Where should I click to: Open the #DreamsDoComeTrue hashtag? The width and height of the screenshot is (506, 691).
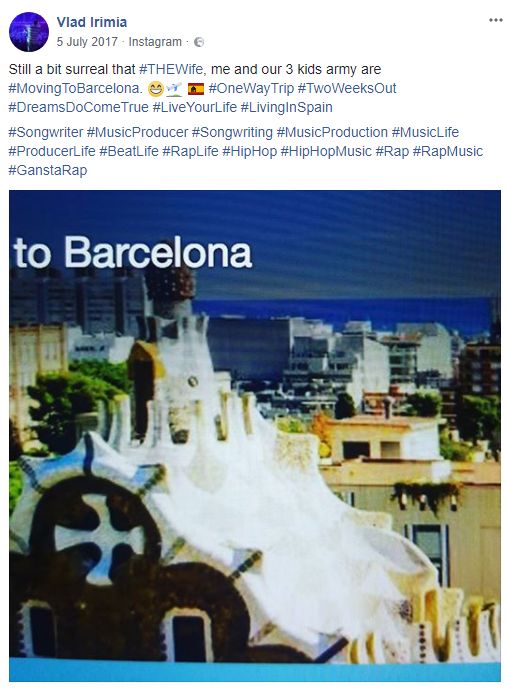coord(78,107)
